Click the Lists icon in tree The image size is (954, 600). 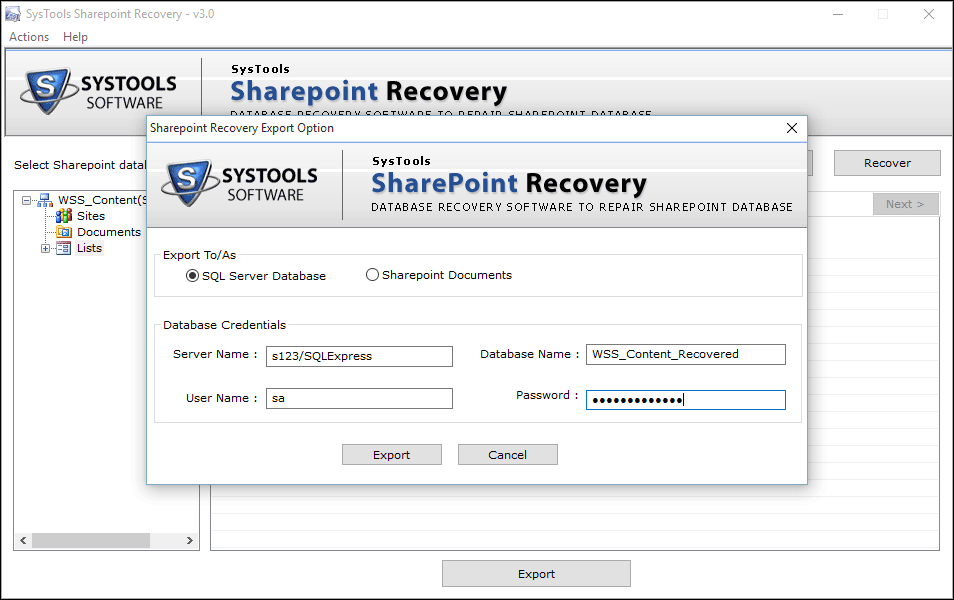(x=64, y=248)
